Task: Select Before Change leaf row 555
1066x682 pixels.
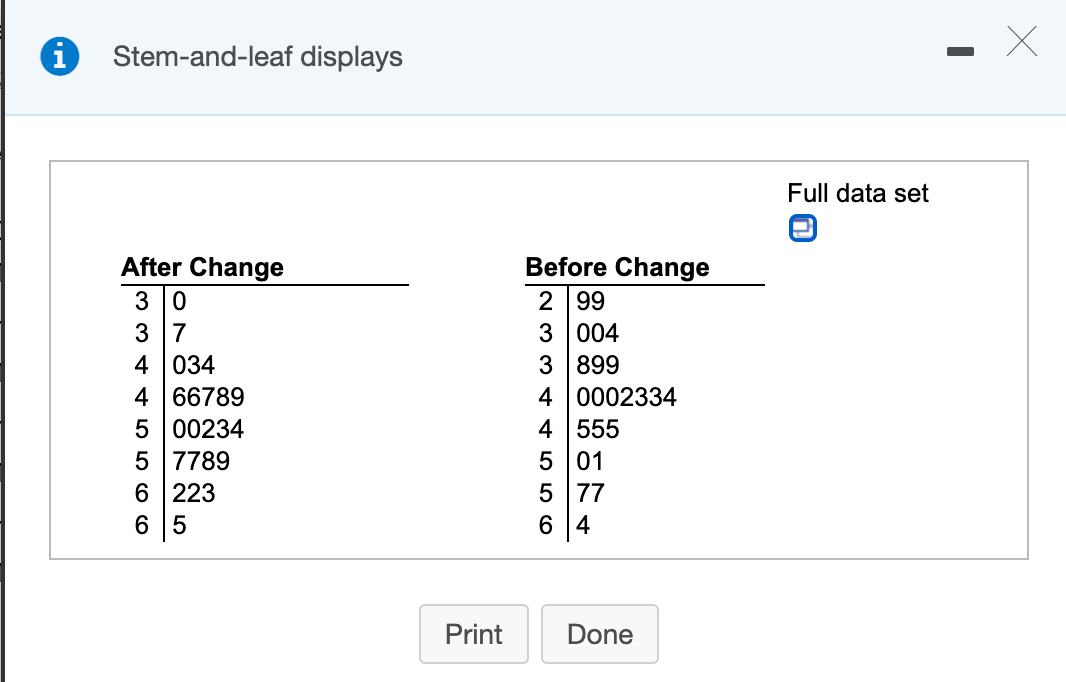Action: tap(598, 429)
